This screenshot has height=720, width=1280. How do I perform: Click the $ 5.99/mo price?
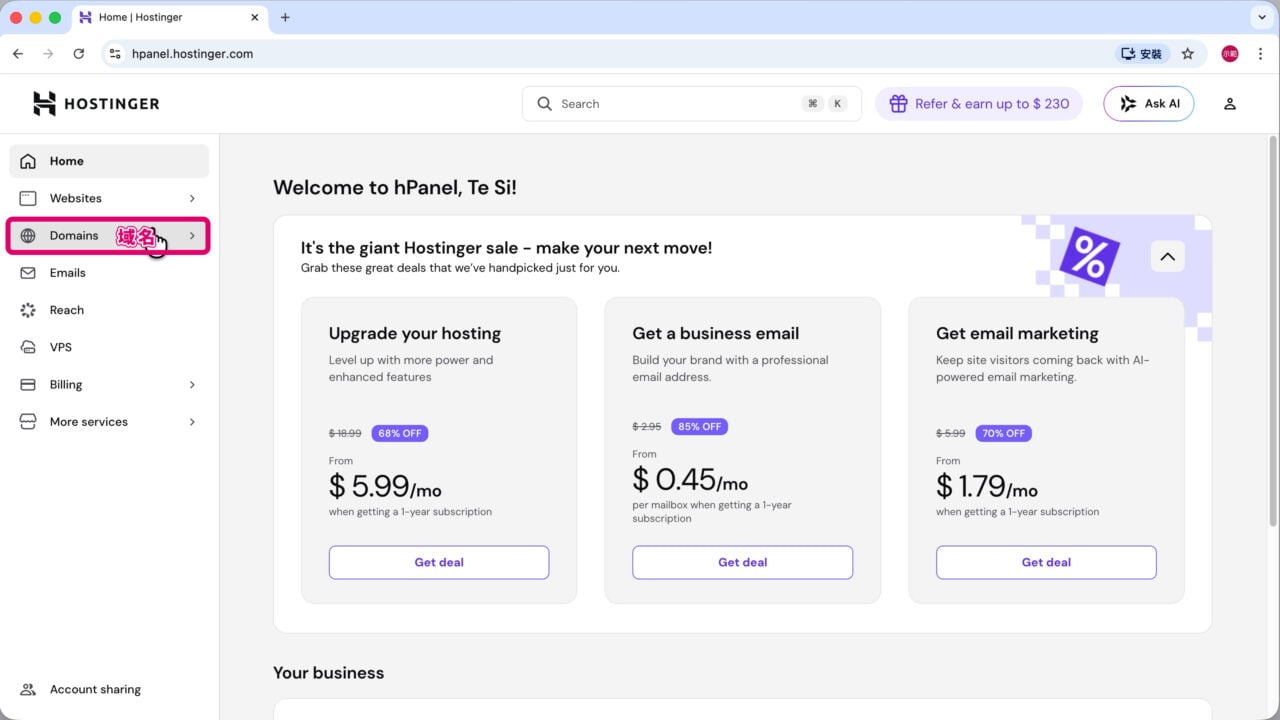click(385, 487)
